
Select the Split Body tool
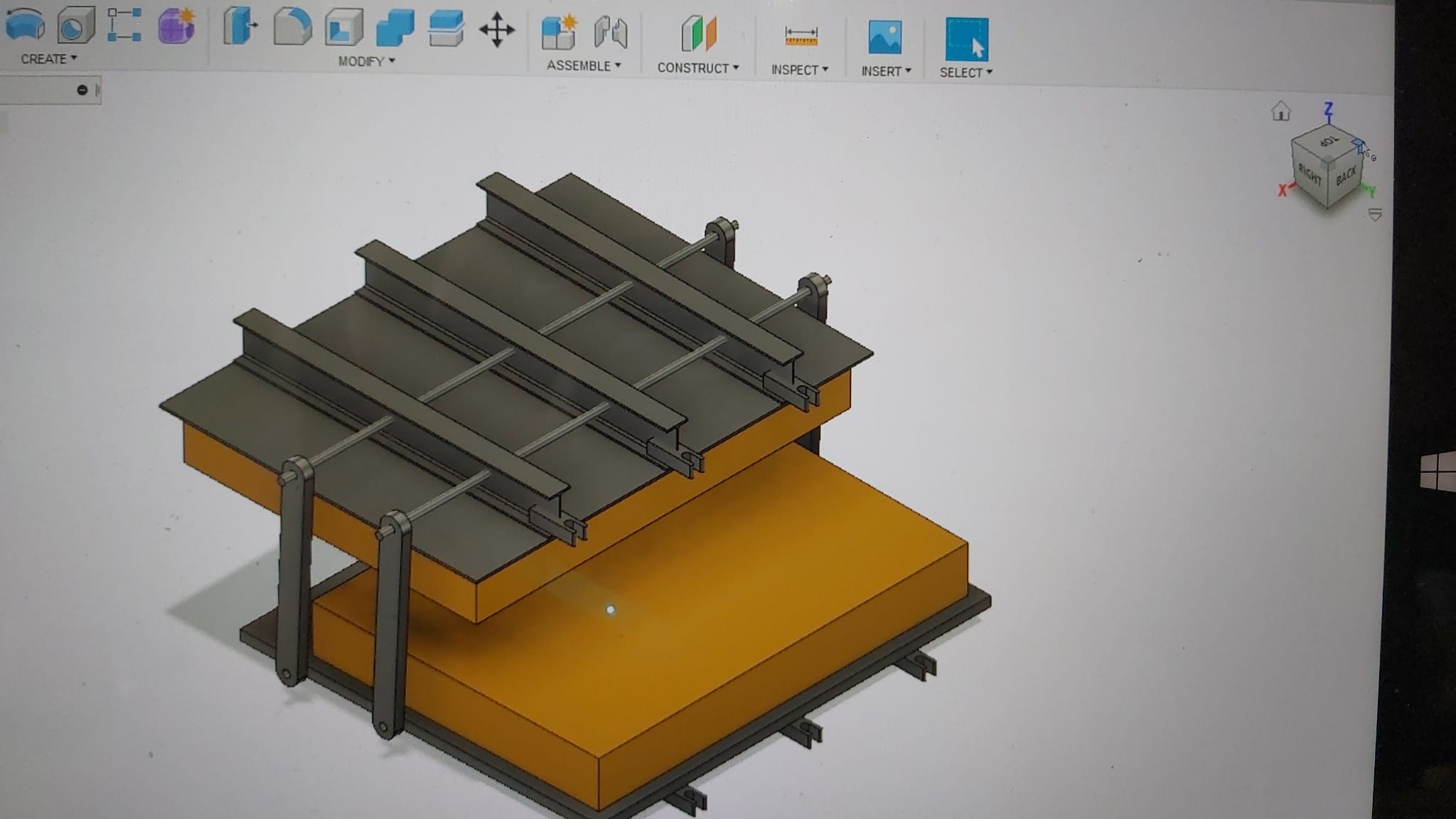point(446,29)
